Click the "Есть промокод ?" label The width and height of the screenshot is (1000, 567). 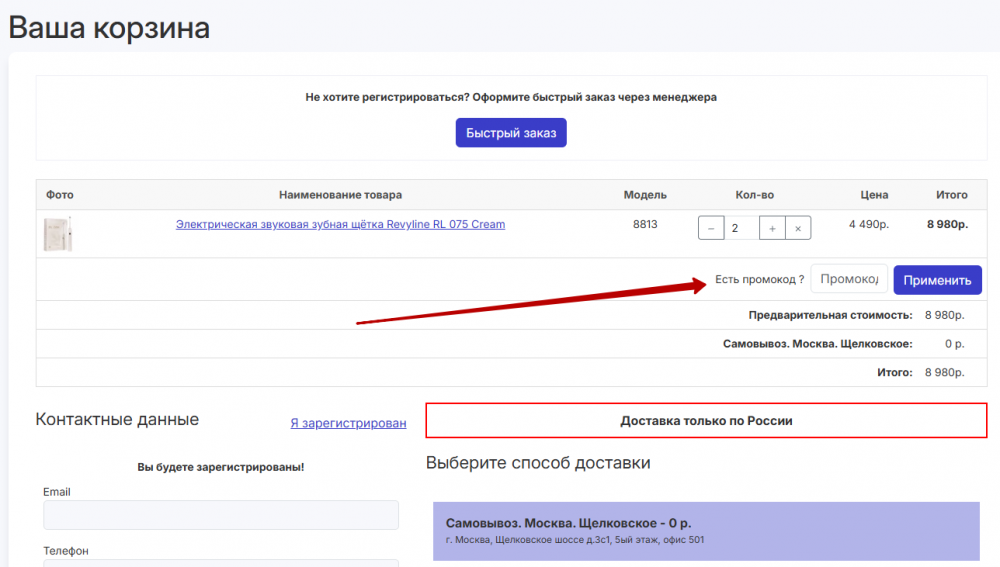point(760,279)
